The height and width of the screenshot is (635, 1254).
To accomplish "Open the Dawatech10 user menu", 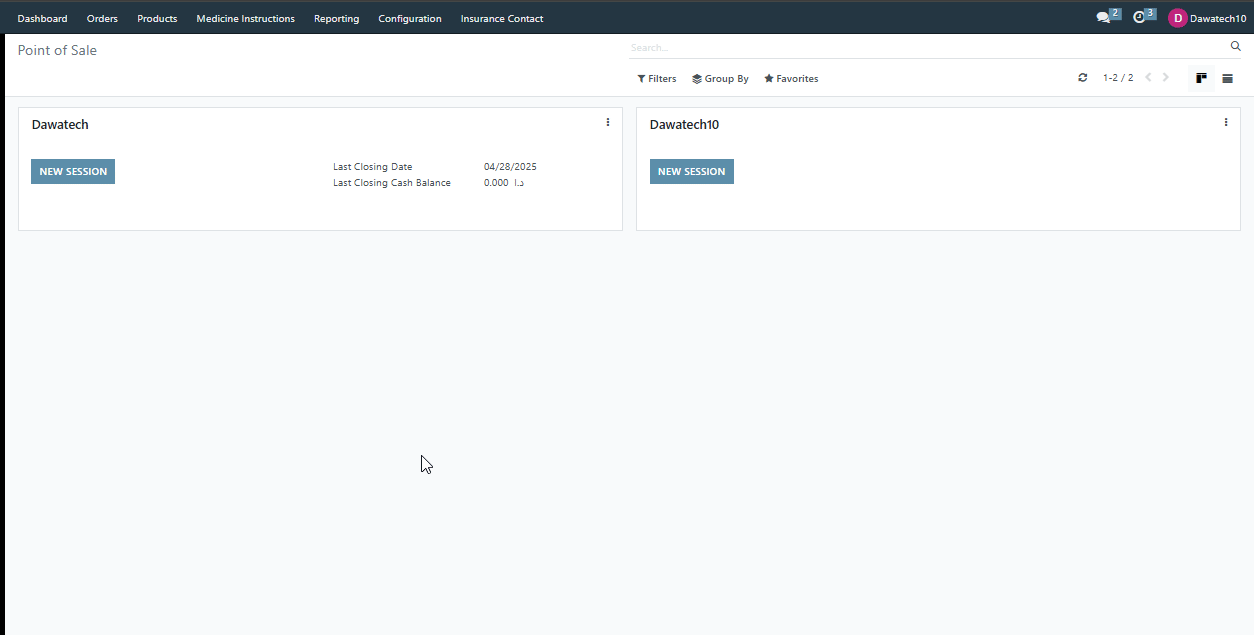I will tap(1208, 18).
